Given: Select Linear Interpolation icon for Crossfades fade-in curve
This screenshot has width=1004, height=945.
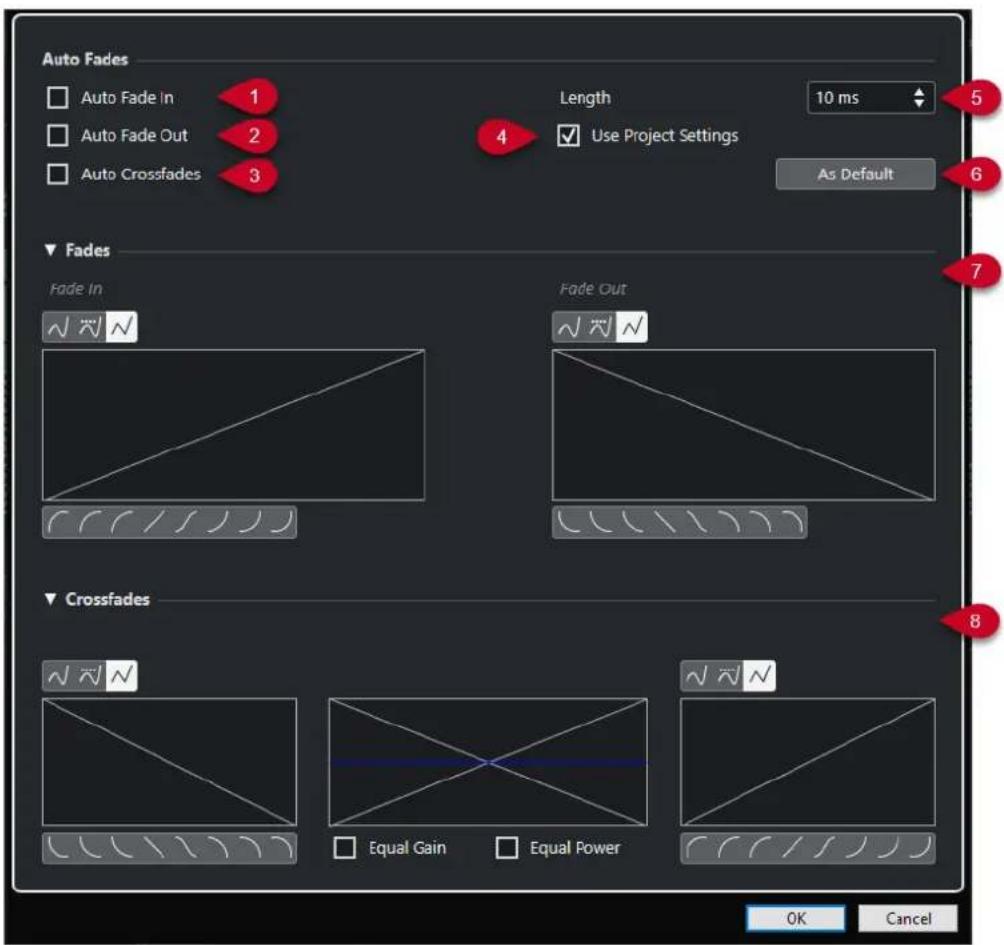Looking at the screenshot, I should tap(760, 676).
